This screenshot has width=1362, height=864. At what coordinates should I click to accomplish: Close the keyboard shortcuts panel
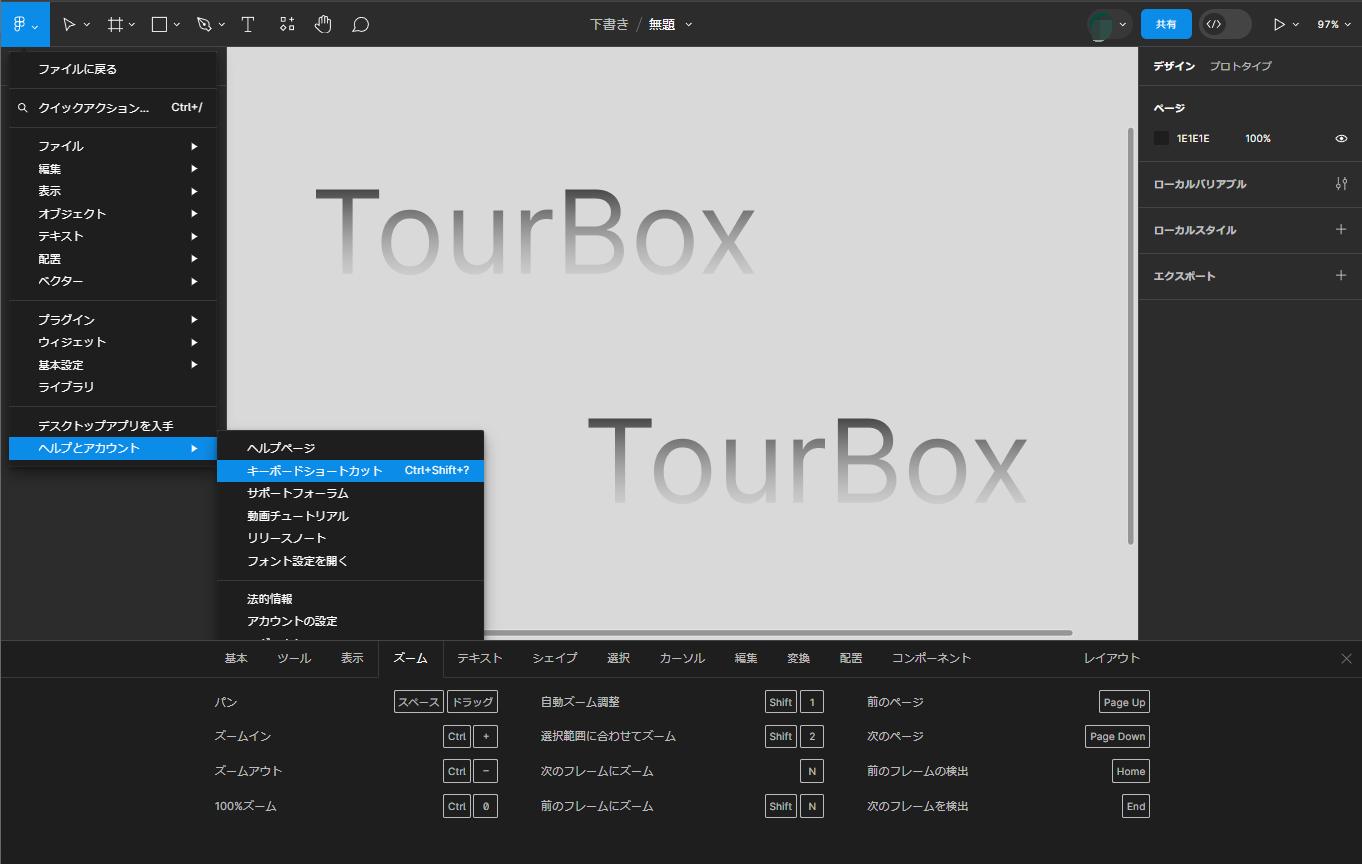click(1346, 658)
